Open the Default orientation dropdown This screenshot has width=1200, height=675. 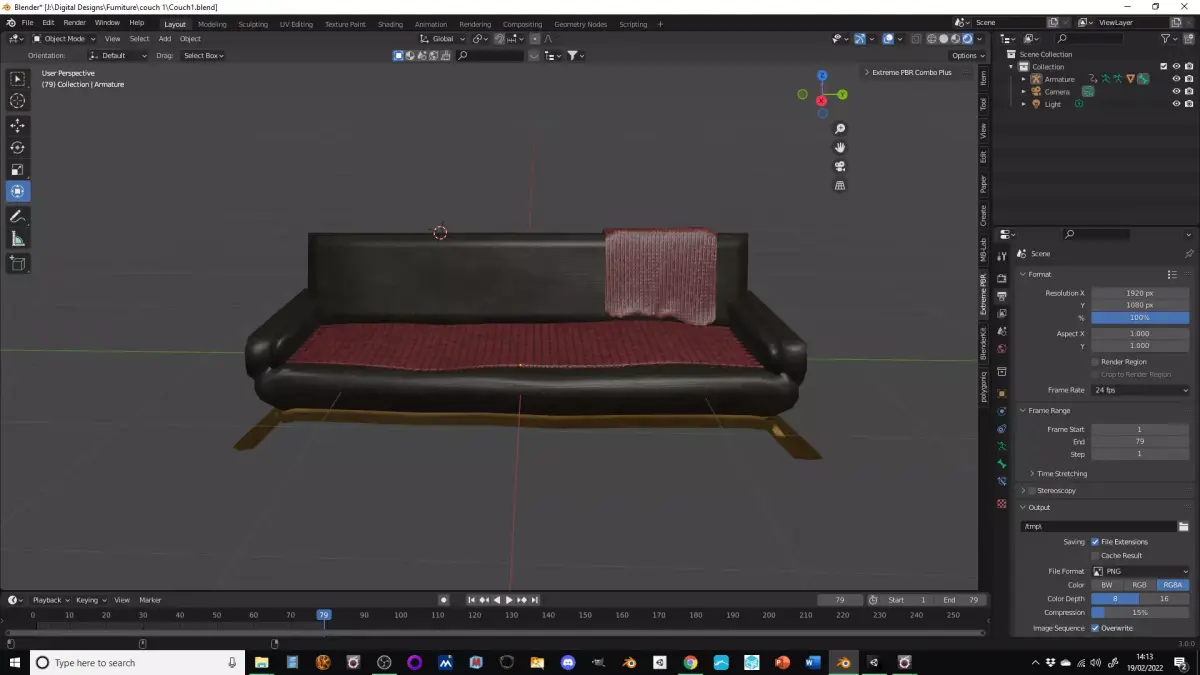(x=117, y=55)
